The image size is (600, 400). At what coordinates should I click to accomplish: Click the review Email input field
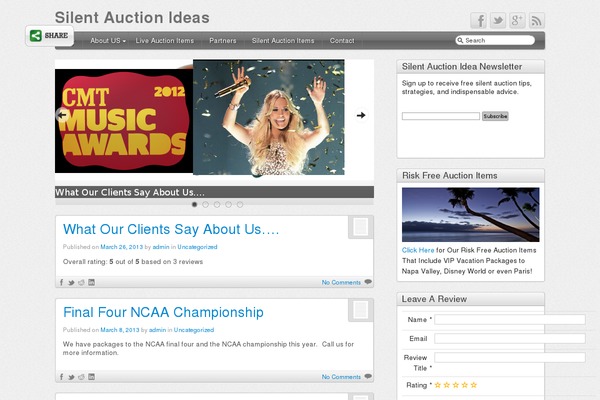510,338
